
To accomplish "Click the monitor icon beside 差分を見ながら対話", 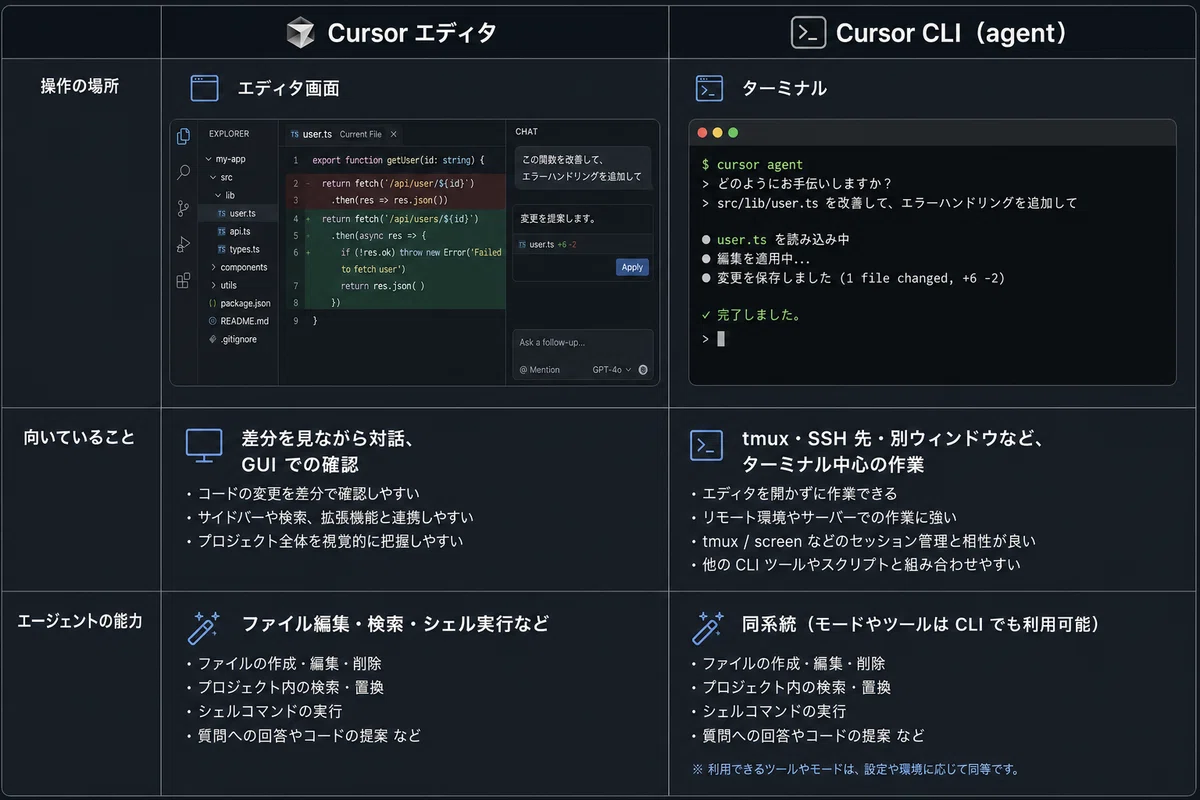I will [204, 446].
